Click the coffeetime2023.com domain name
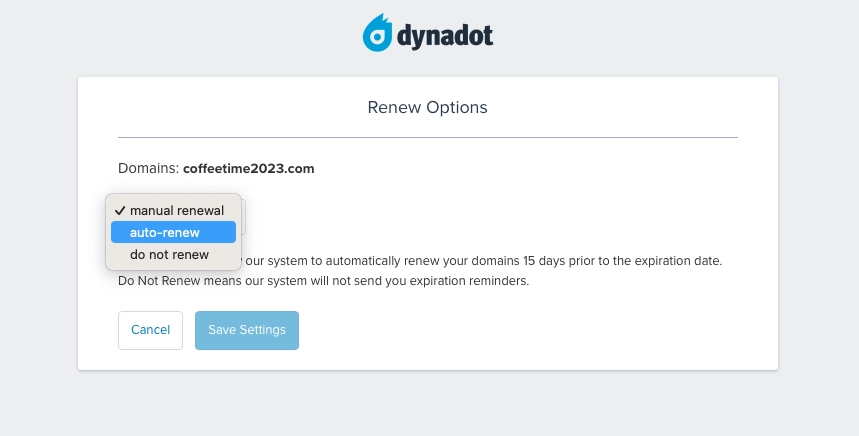859x436 pixels. pos(248,168)
